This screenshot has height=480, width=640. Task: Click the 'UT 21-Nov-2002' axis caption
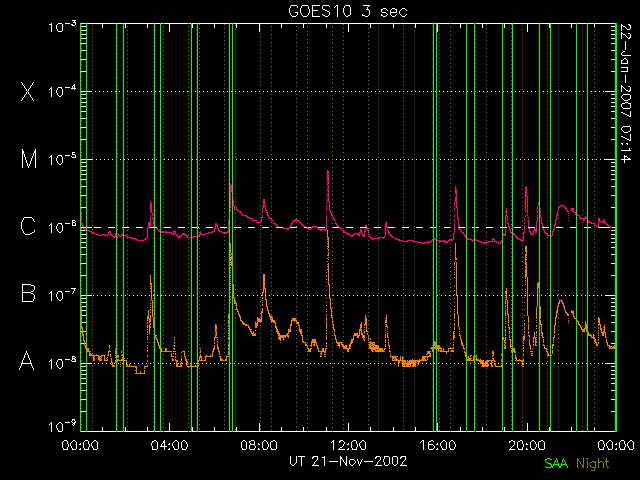(348, 461)
